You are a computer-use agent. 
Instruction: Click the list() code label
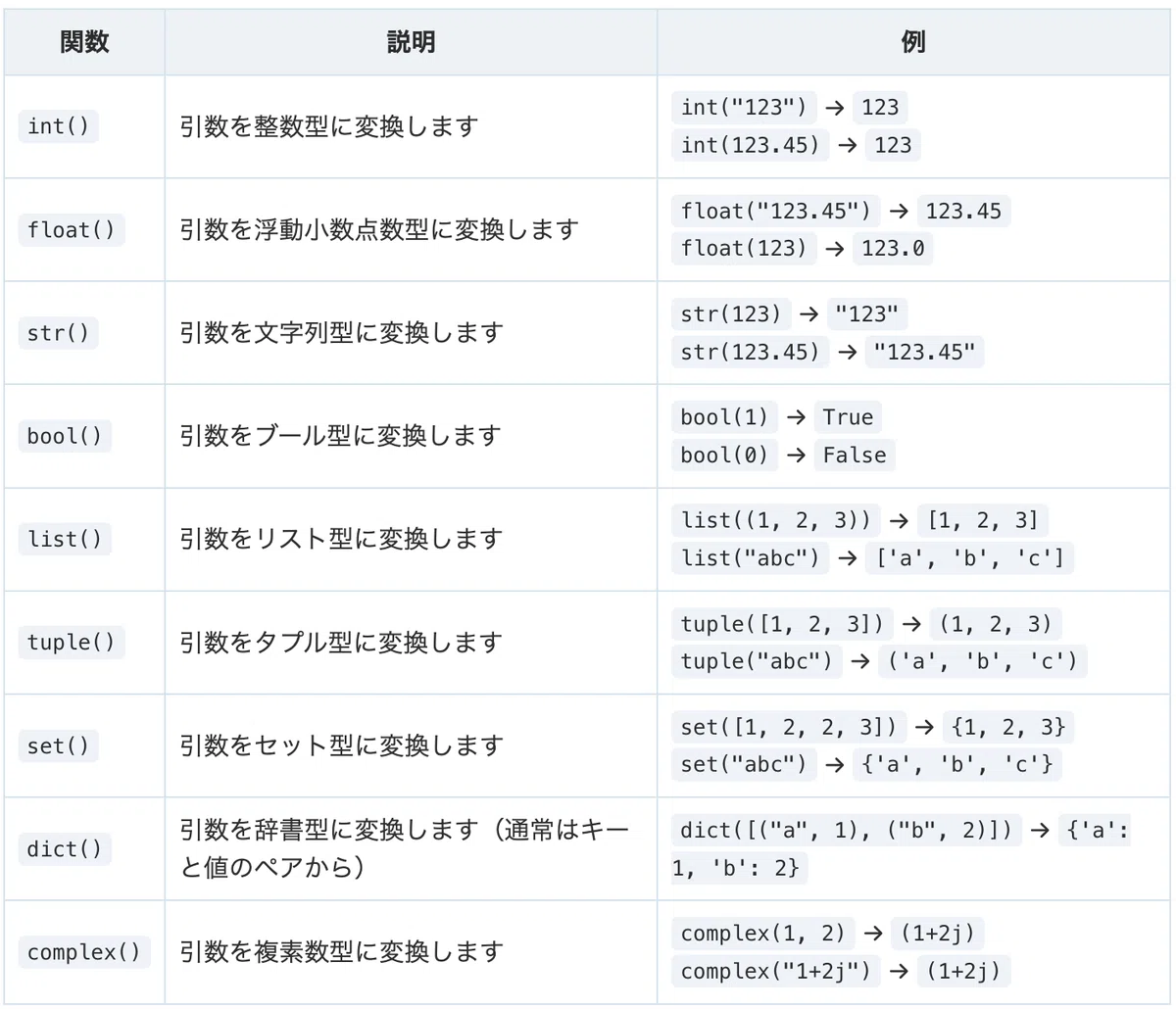[x=65, y=539]
